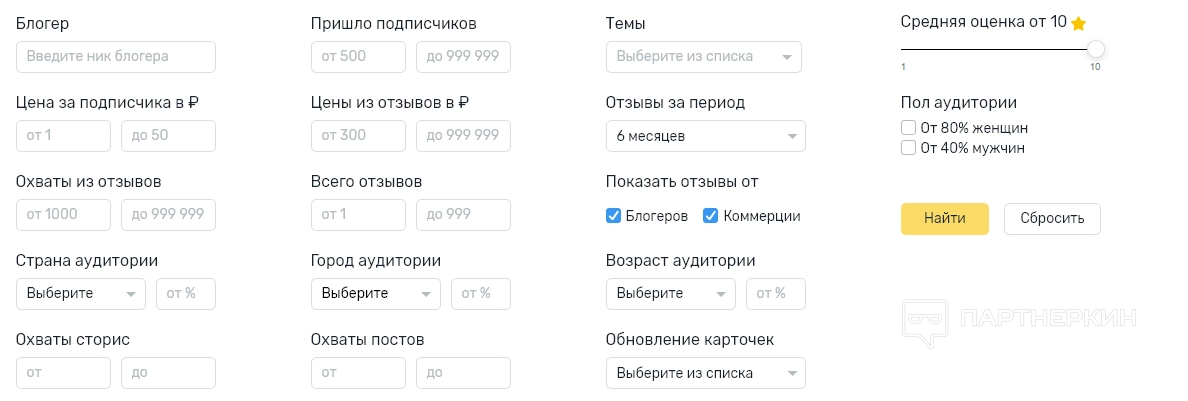Image resolution: width=1188 pixels, height=401 pixels.
Task: Click the Сбросить reset button
Action: coord(1051,219)
